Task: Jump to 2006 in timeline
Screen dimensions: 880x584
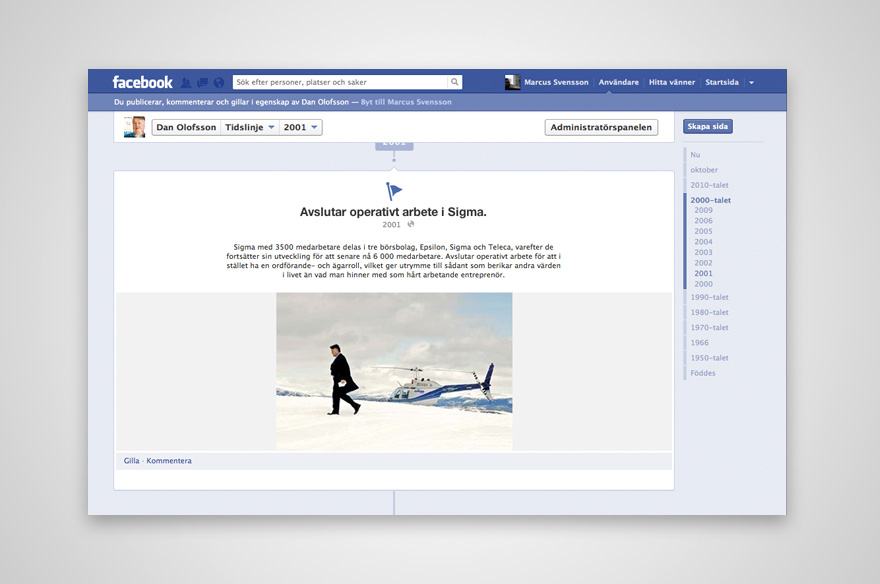Action: [x=703, y=221]
